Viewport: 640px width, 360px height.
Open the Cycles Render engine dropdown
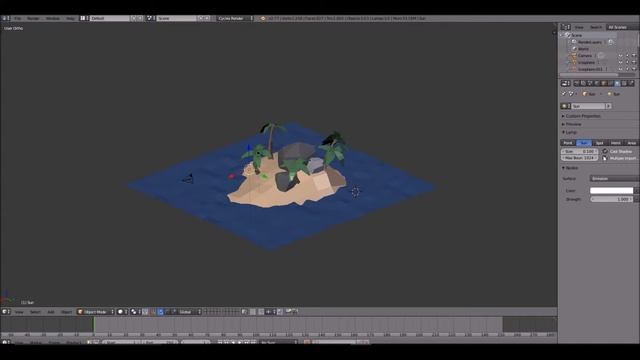(x=235, y=18)
